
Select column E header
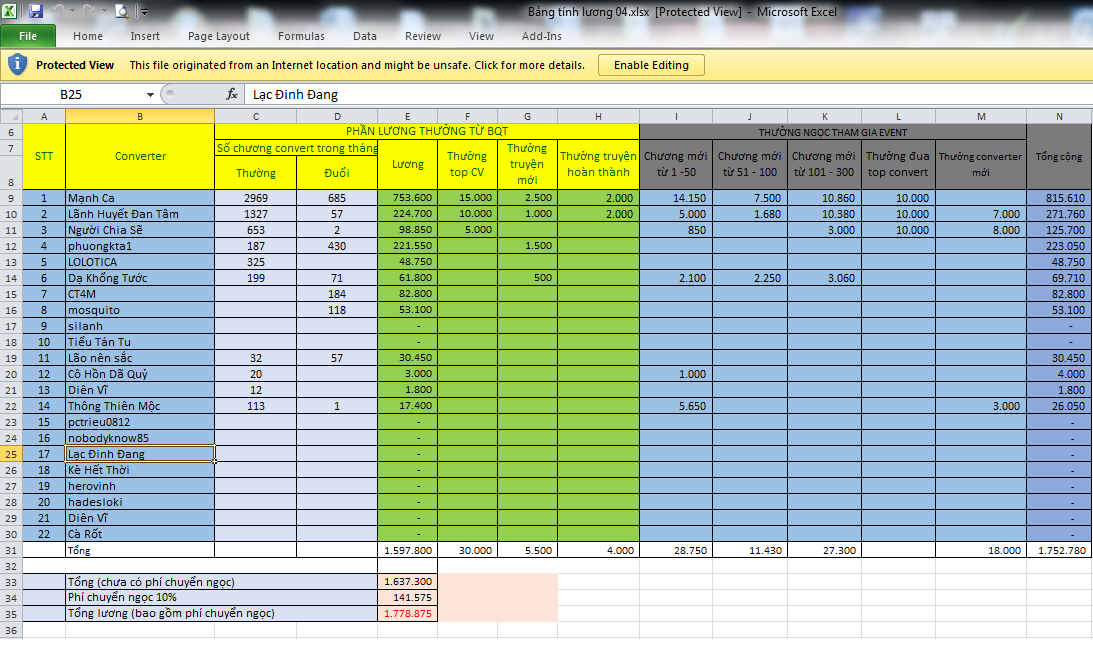point(407,116)
